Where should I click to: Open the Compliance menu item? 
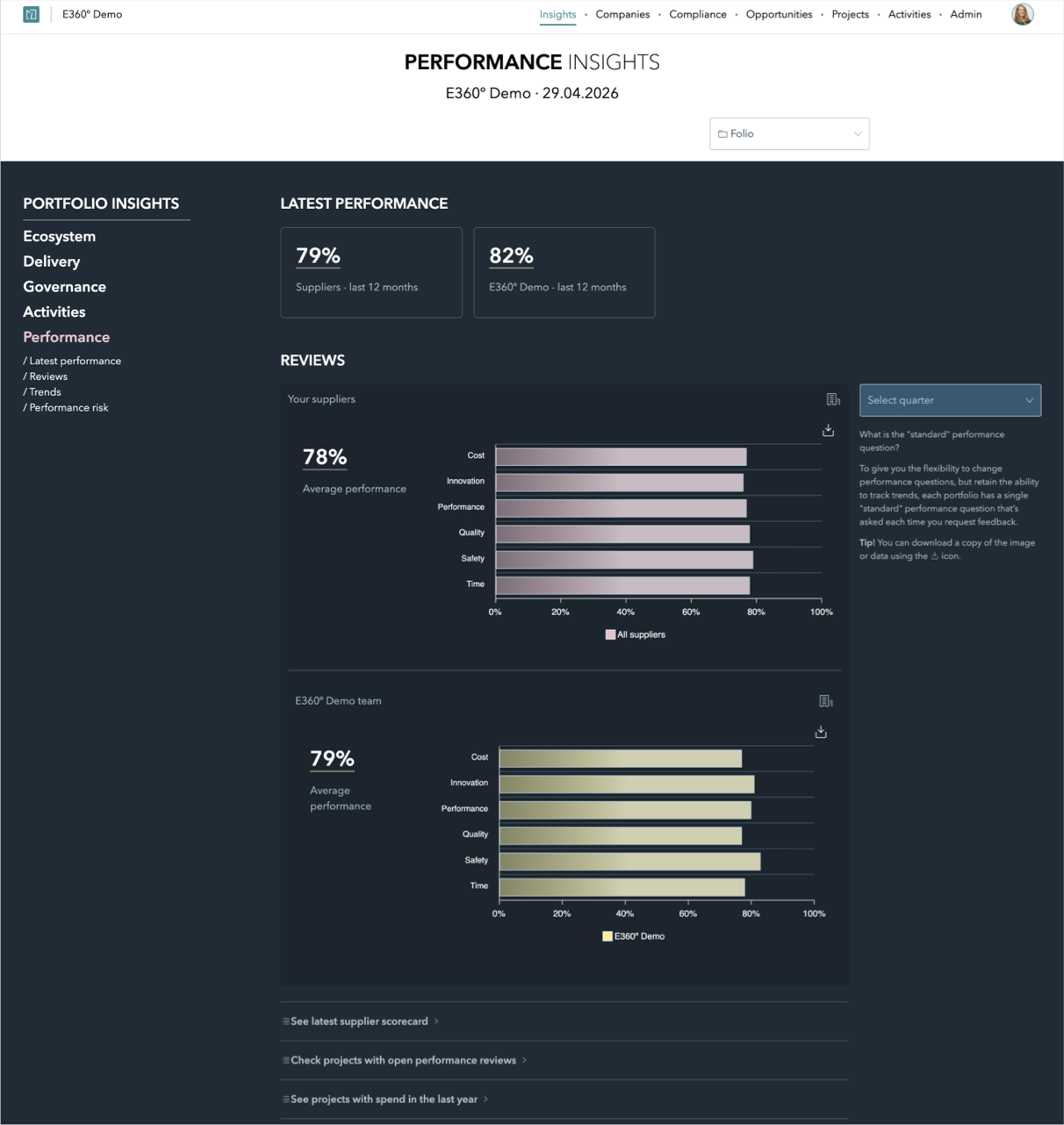click(x=698, y=14)
